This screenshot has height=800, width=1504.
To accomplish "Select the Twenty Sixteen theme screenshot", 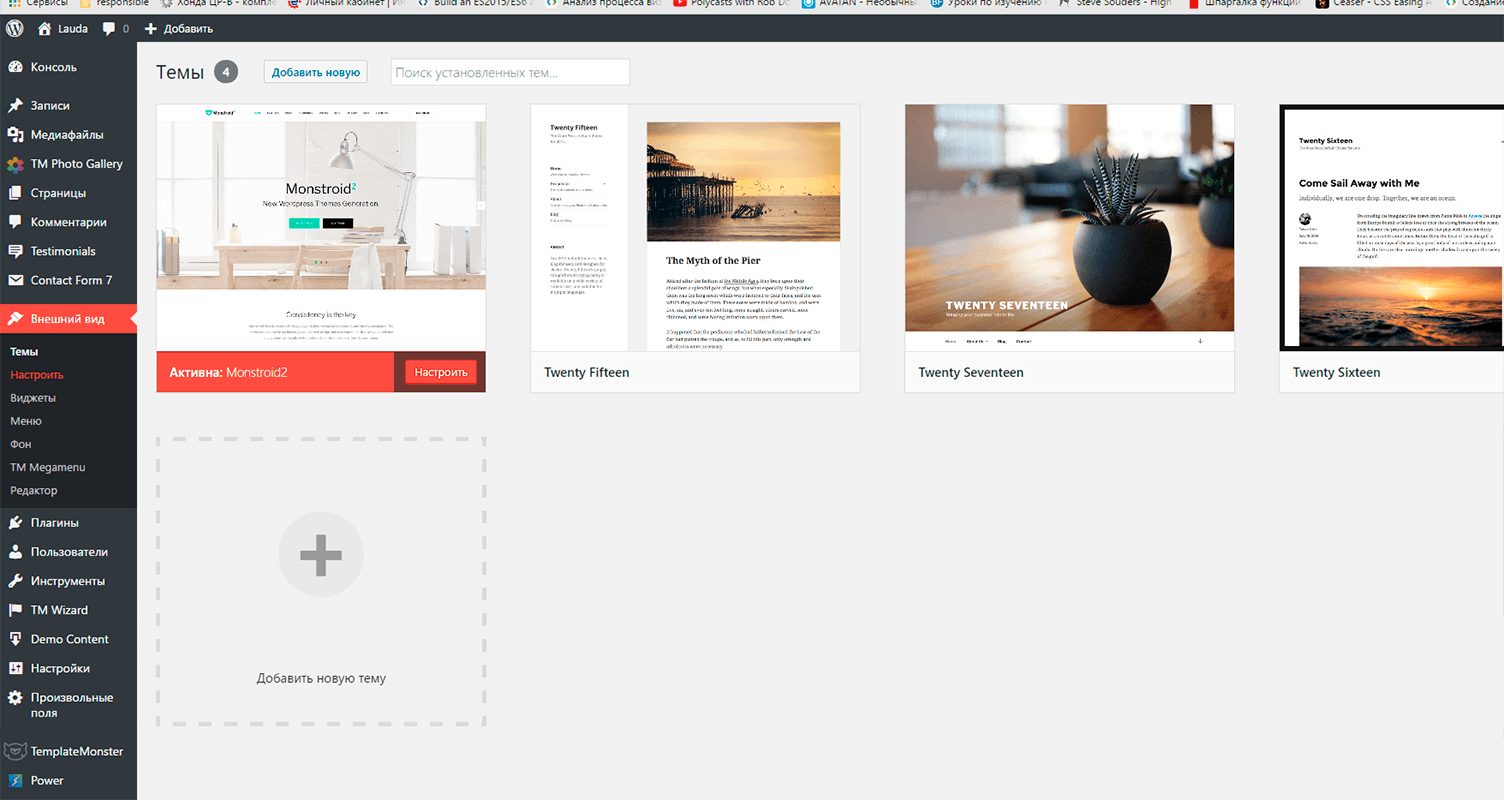I will click(1392, 227).
